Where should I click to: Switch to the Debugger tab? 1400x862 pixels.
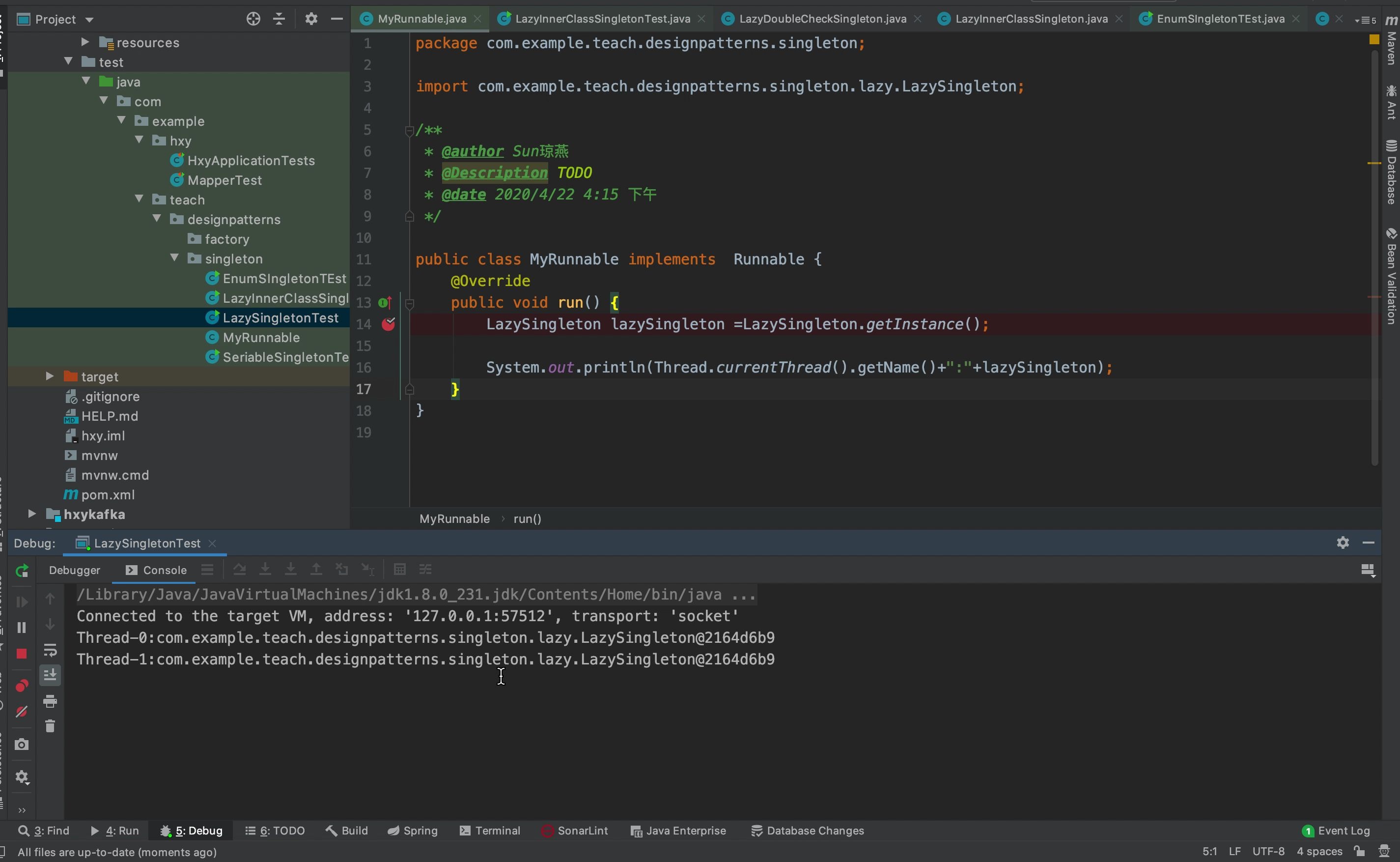coord(75,570)
